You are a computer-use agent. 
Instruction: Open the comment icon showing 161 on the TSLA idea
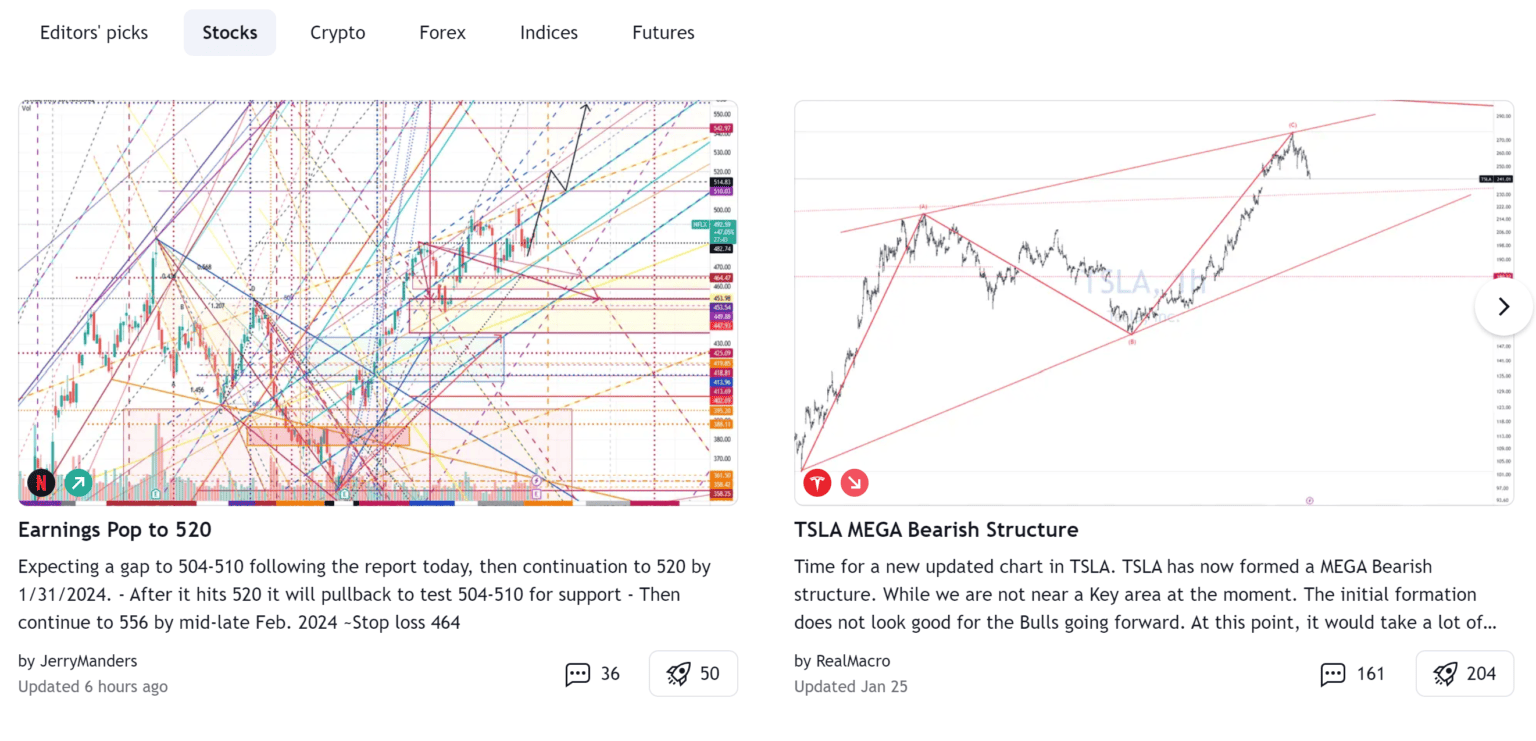coord(1333,673)
